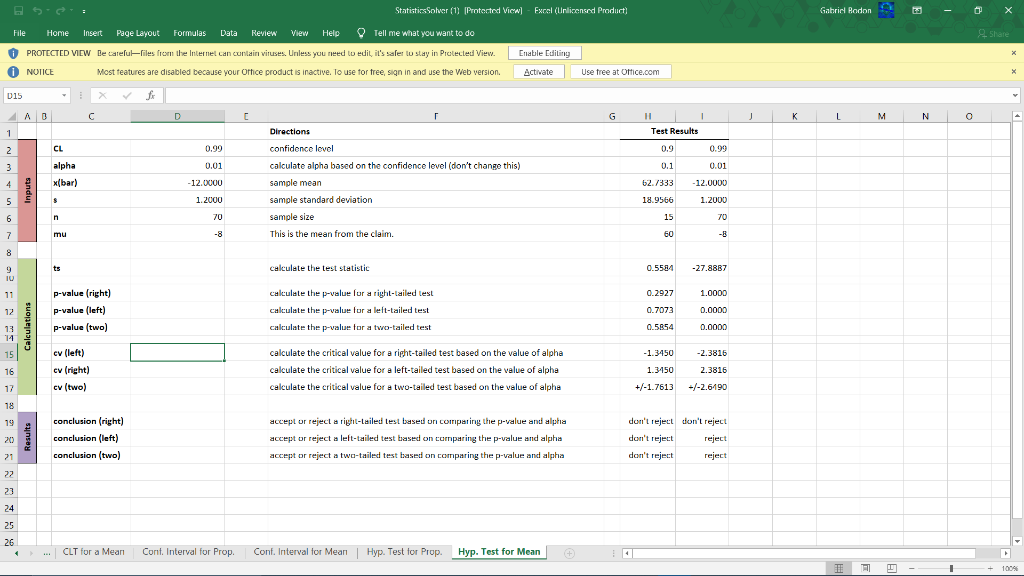Open the Page Layout ribbon tab
Viewport: 1024px width, 576px height.
point(138,33)
